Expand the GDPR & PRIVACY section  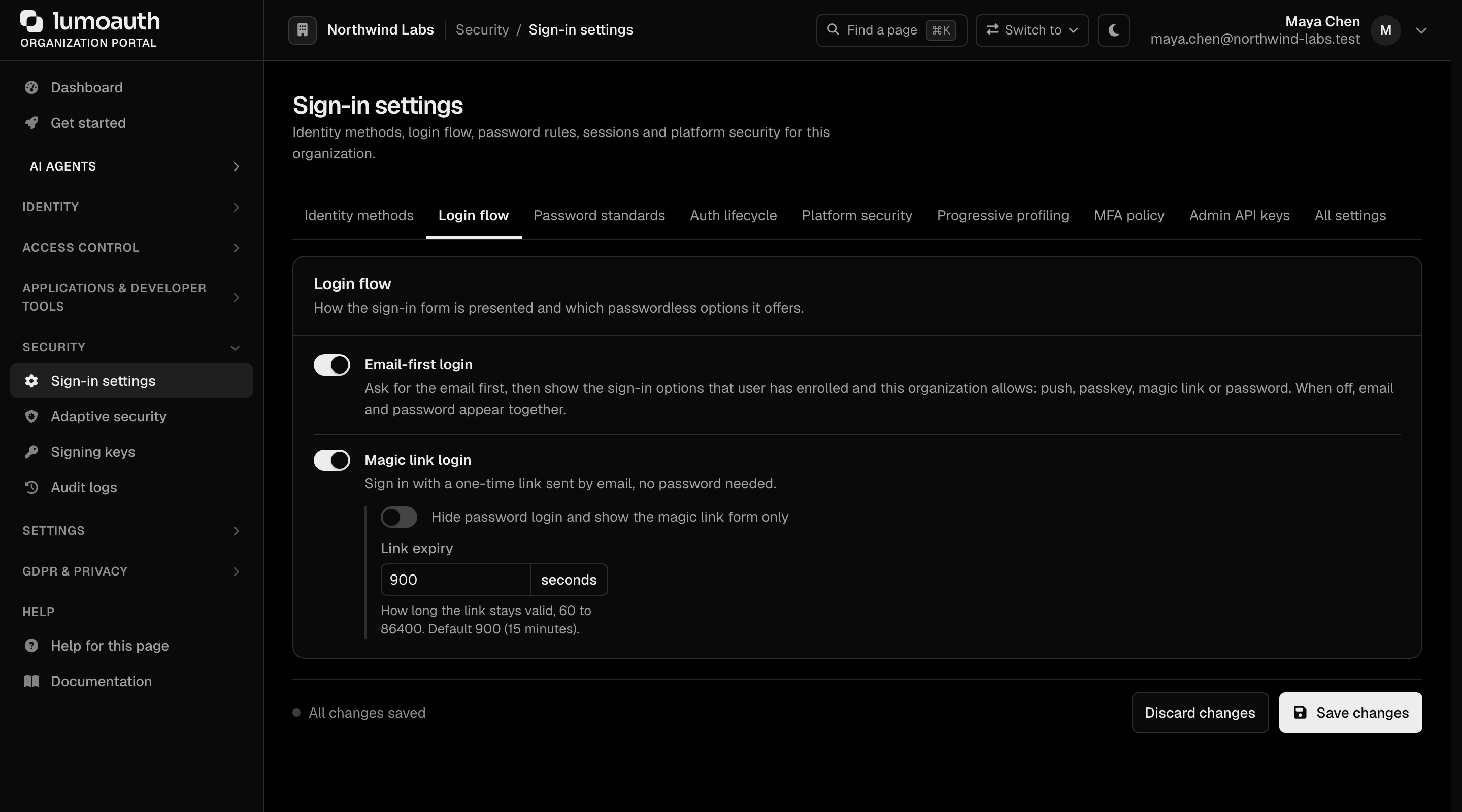pyautogui.click(x=131, y=571)
